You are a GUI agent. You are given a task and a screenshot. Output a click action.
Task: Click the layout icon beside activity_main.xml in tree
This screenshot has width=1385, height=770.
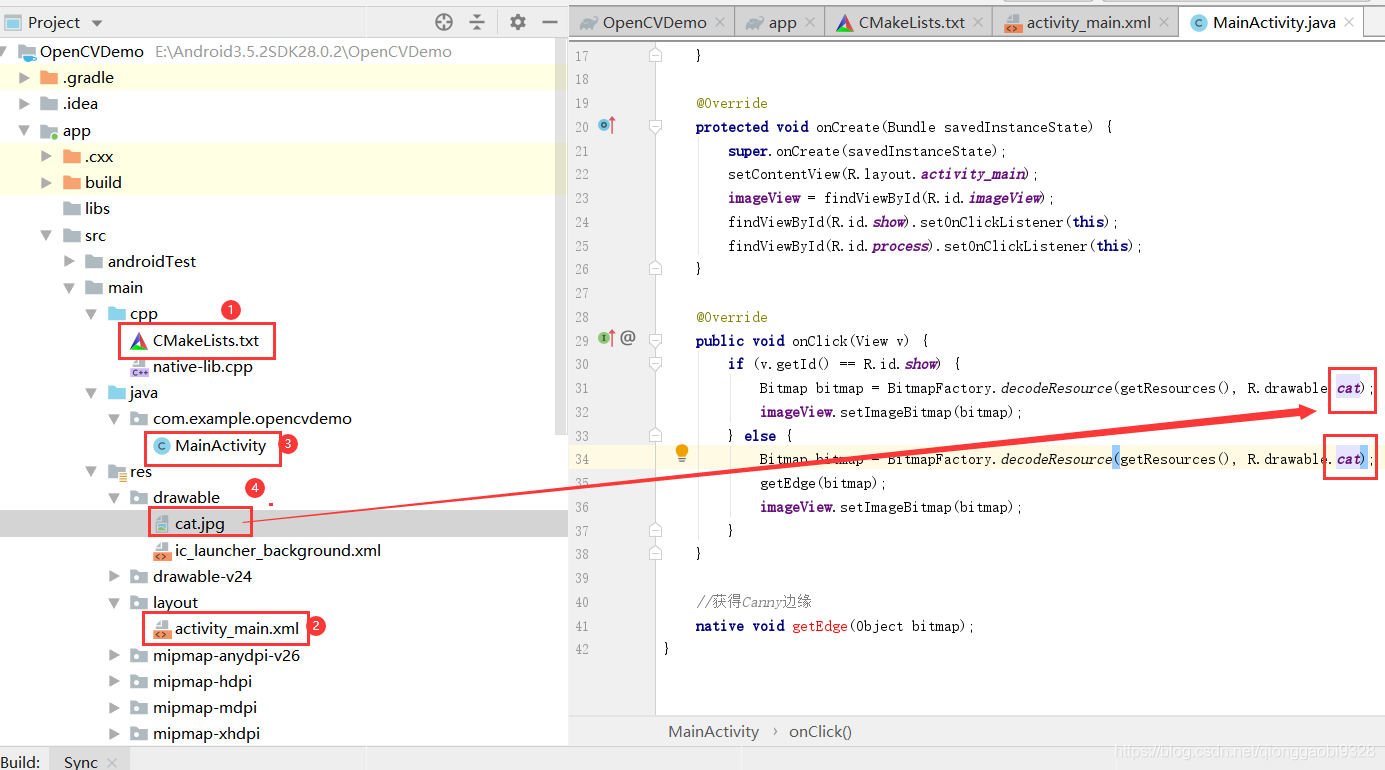161,629
